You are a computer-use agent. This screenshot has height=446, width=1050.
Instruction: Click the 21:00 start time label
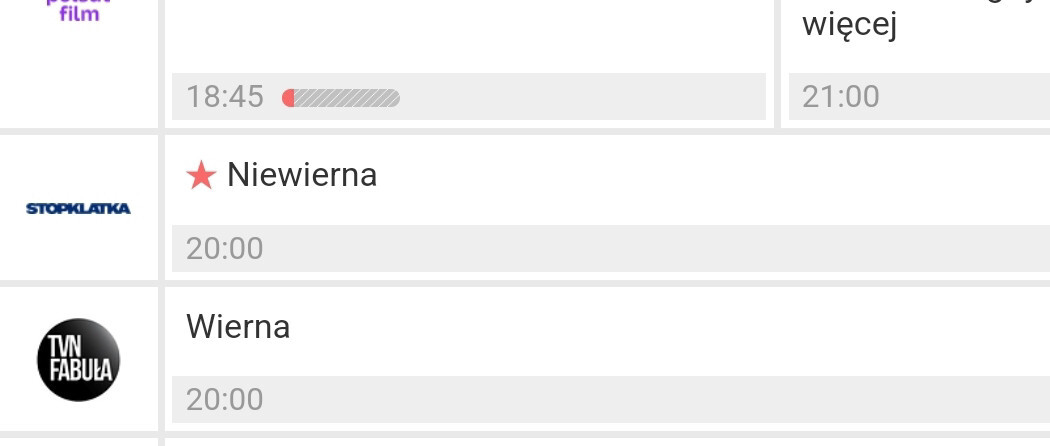[841, 97]
